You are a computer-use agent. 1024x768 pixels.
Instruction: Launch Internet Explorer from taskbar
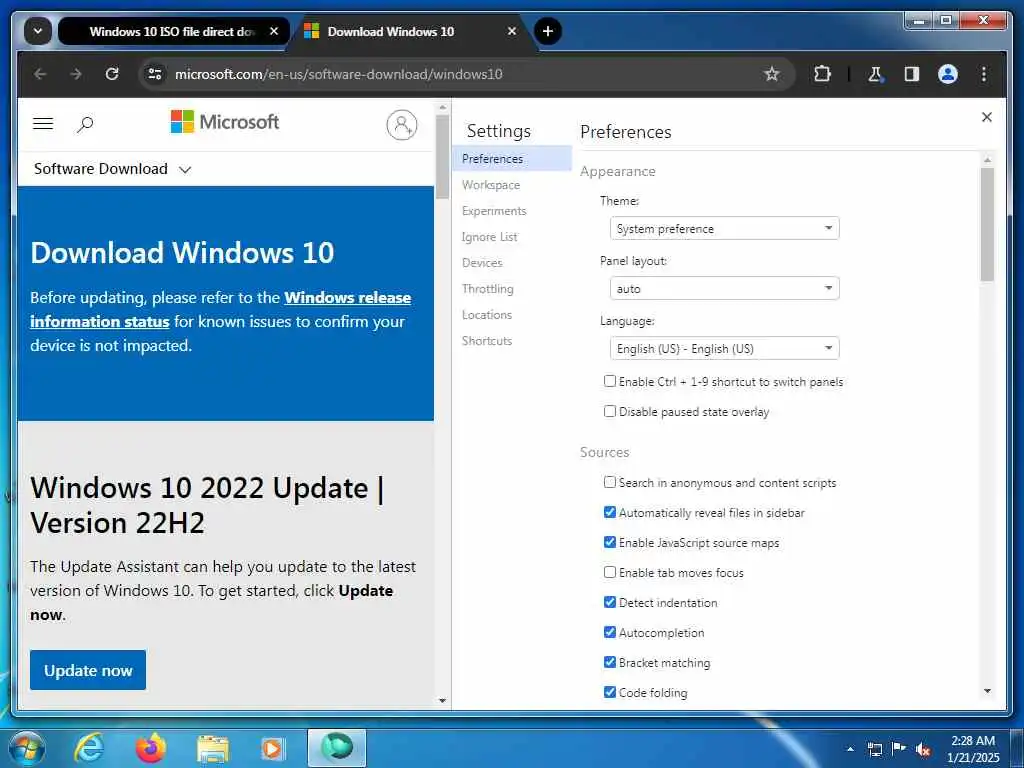(x=89, y=748)
